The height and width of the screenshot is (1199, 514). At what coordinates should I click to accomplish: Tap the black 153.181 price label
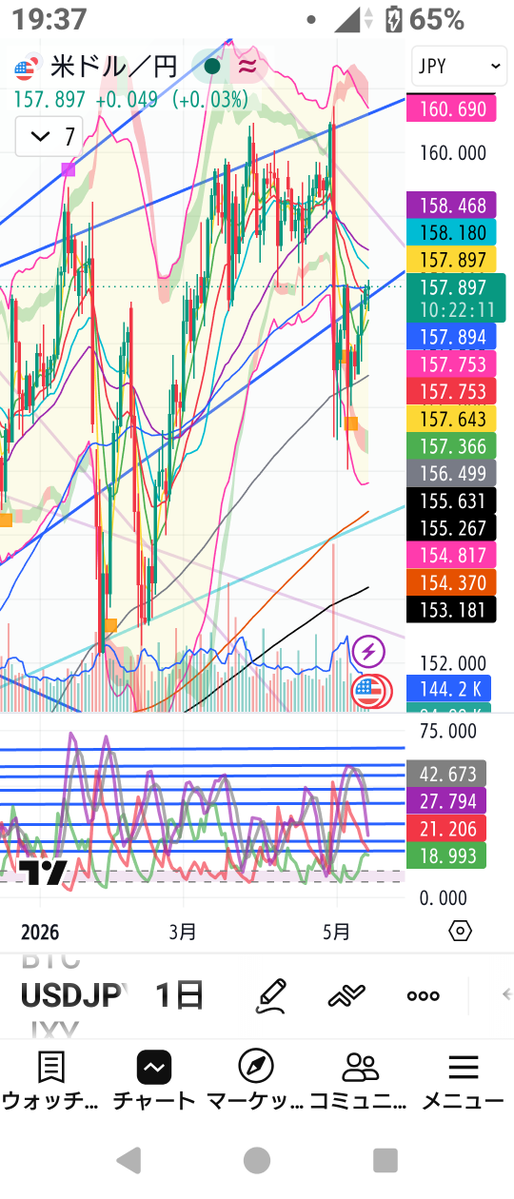pos(451,610)
